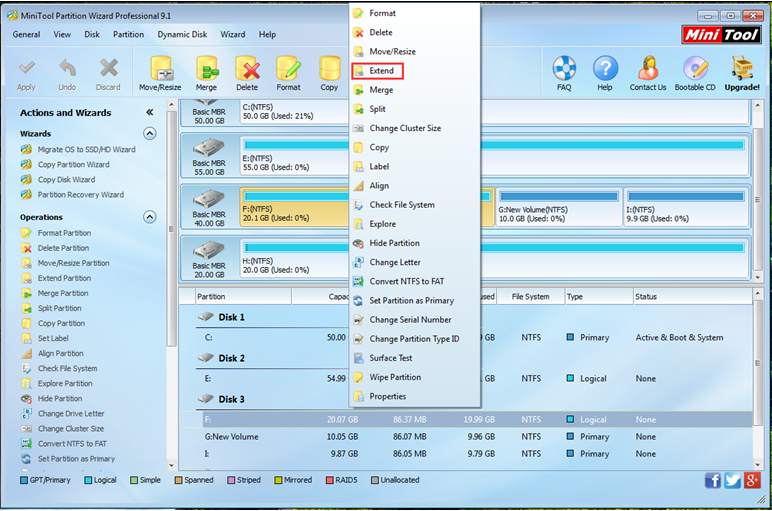This screenshot has height=511, width=772.
Task: Collapse the Wizards section chevron
Action: click(x=150, y=133)
